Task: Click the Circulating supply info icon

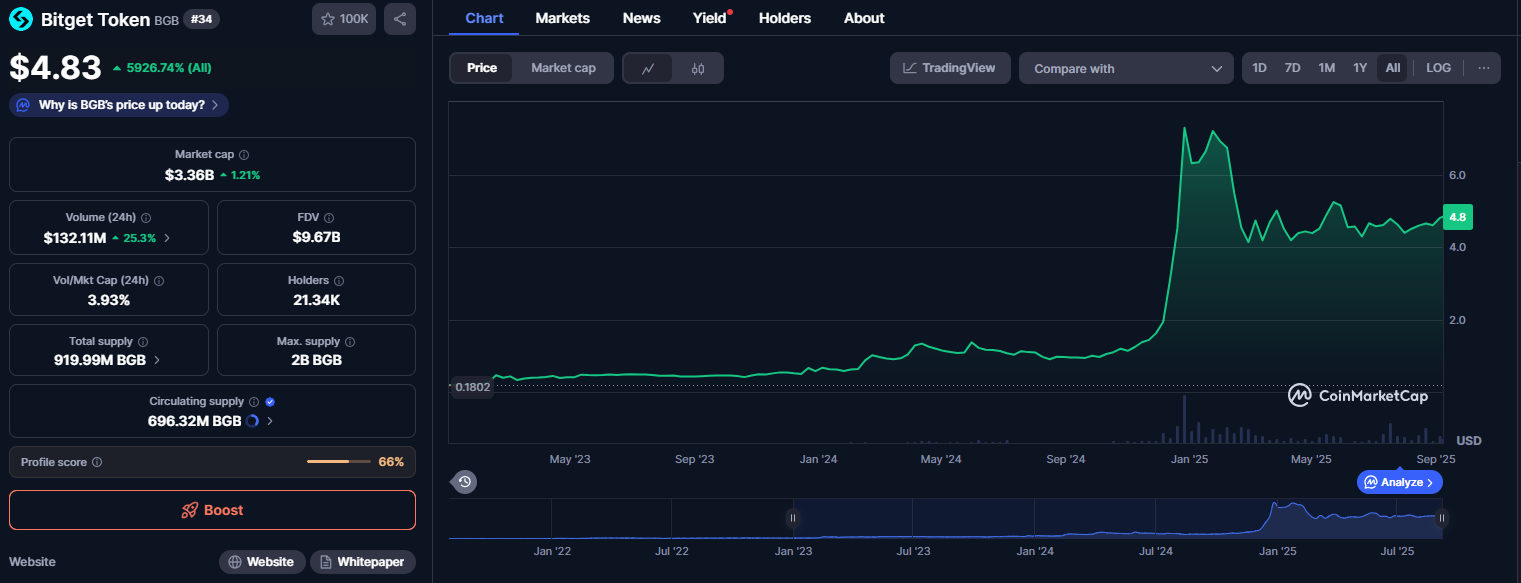Action: point(254,402)
